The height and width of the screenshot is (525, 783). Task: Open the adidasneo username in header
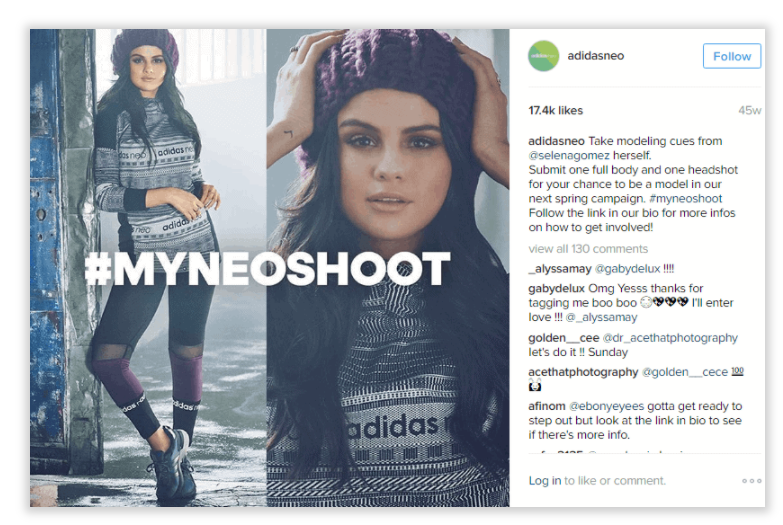pos(595,55)
